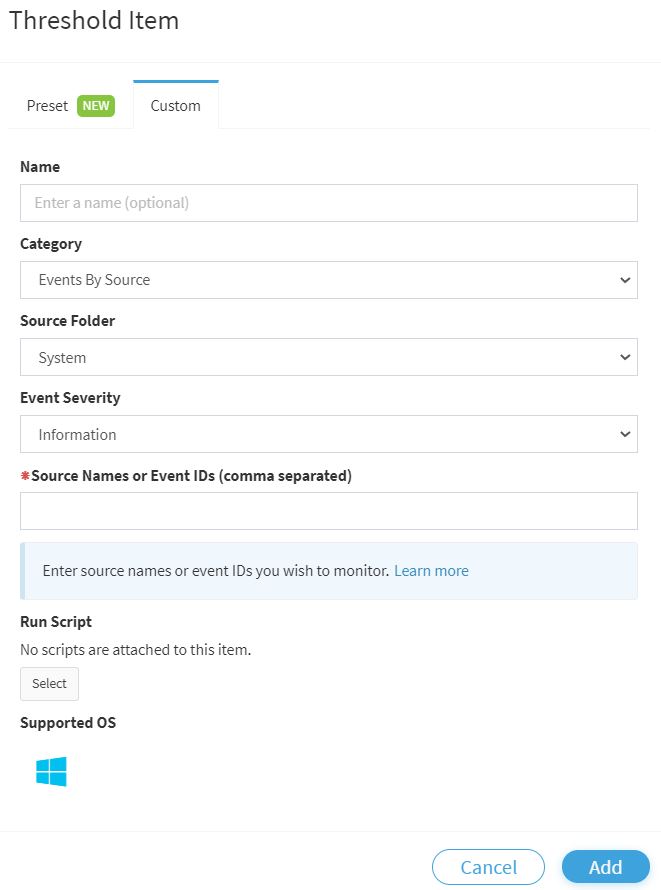Click the Windows logo under Supported OS
Viewport: 661px width, 890px height.
51,771
